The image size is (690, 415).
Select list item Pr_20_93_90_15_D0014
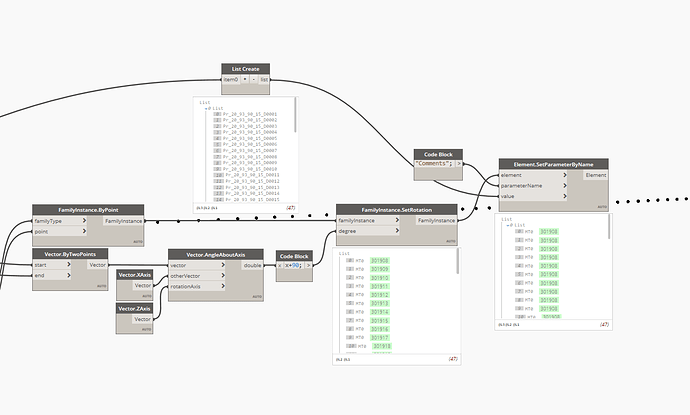point(253,193)
